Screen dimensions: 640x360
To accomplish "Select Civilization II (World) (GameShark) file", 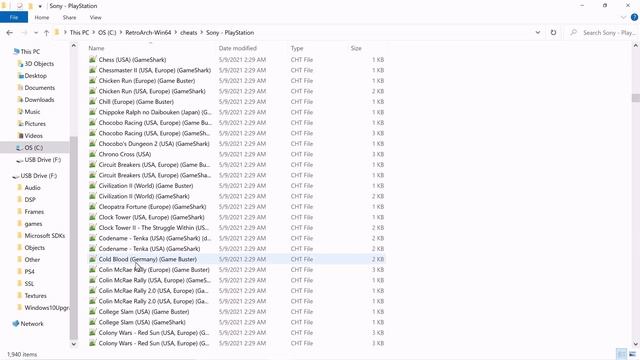I will click(144, 196).
